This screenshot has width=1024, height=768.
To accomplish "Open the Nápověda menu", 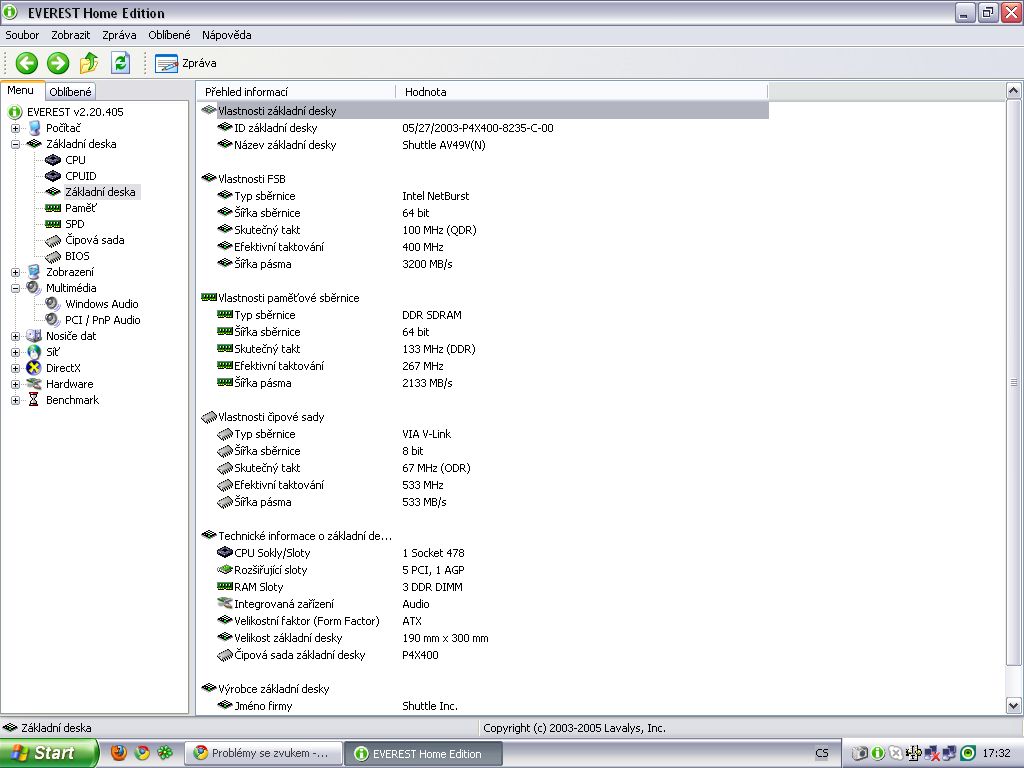I will [227, 35].
